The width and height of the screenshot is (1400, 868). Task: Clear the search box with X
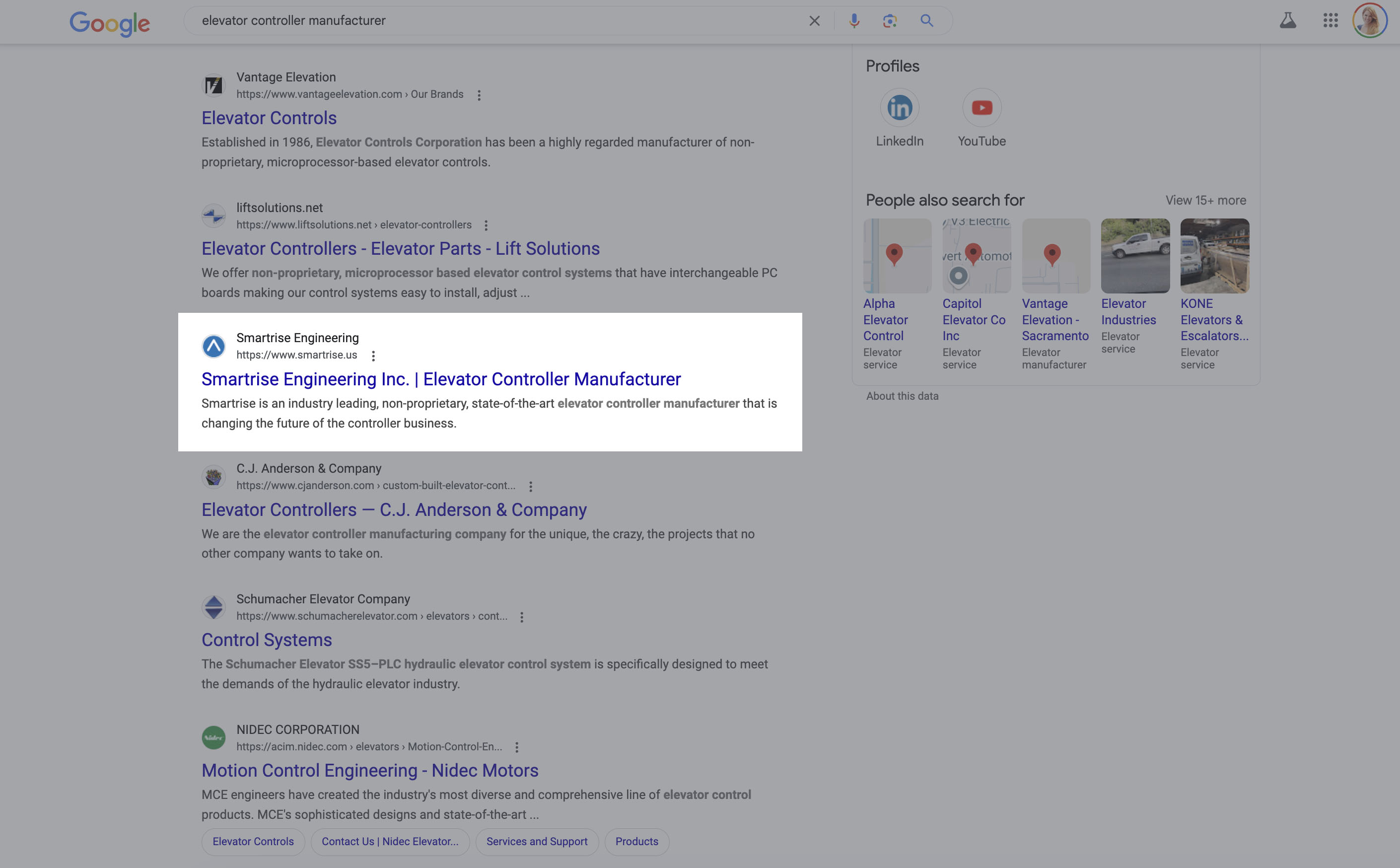814,21
